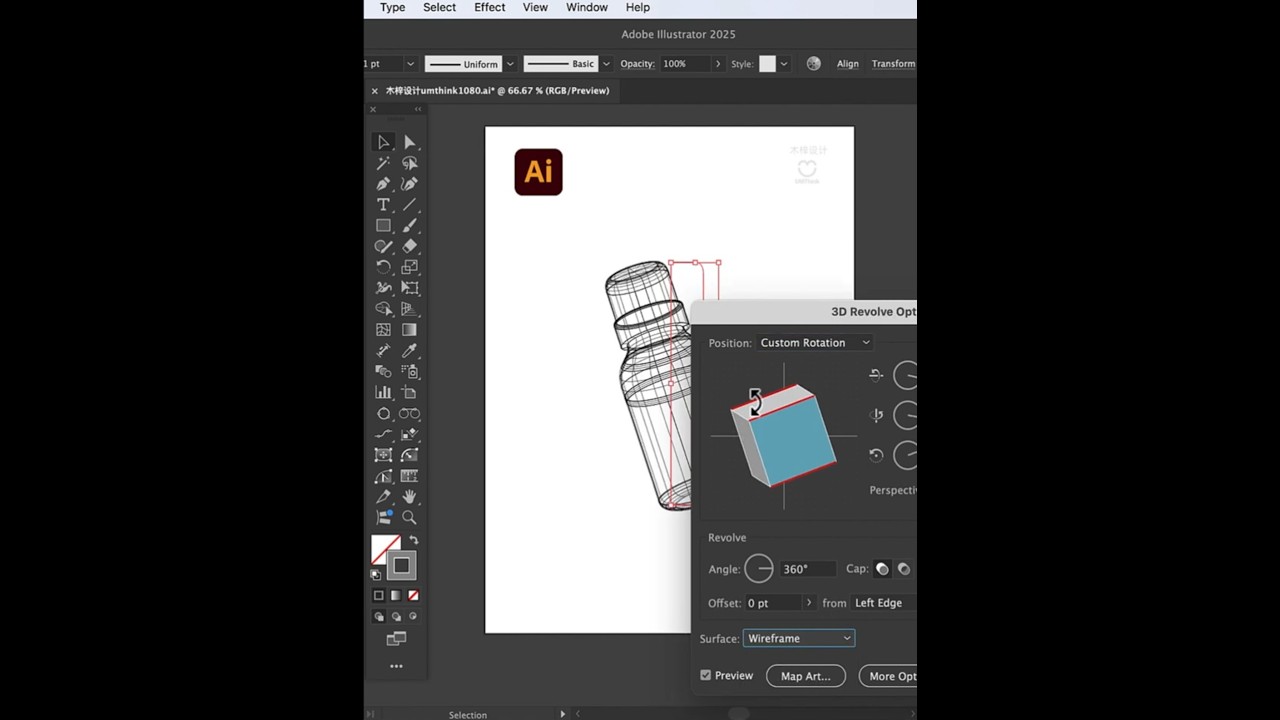The image size is (1280, 720).
Task: Toggle the Preview checkbox
Action: coord(706,676)
